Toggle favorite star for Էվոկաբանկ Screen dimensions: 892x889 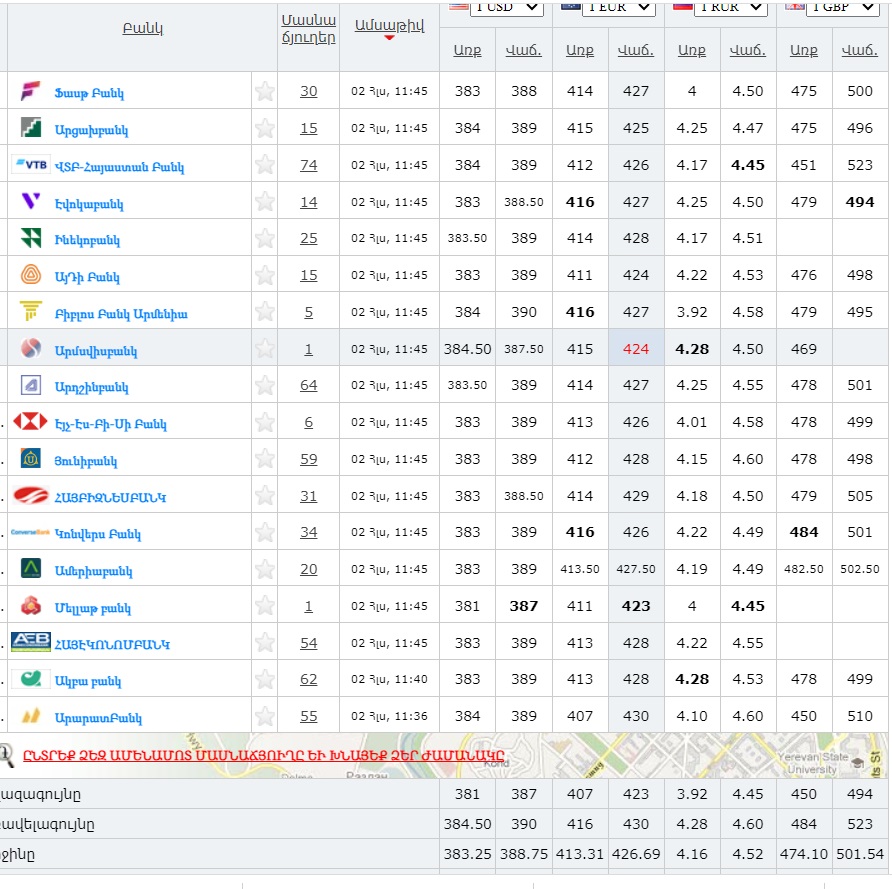click(265, 201)
